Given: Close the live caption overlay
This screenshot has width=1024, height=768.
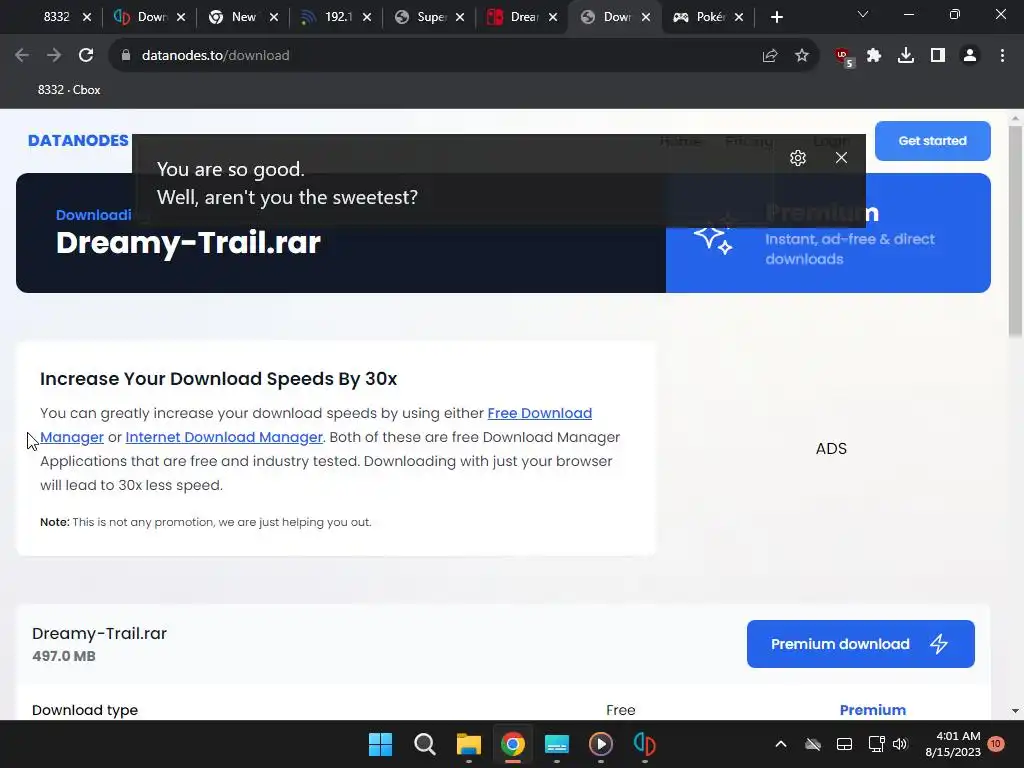Looking at the screenshot, I should pyautogui.click(x=841, y=158).
